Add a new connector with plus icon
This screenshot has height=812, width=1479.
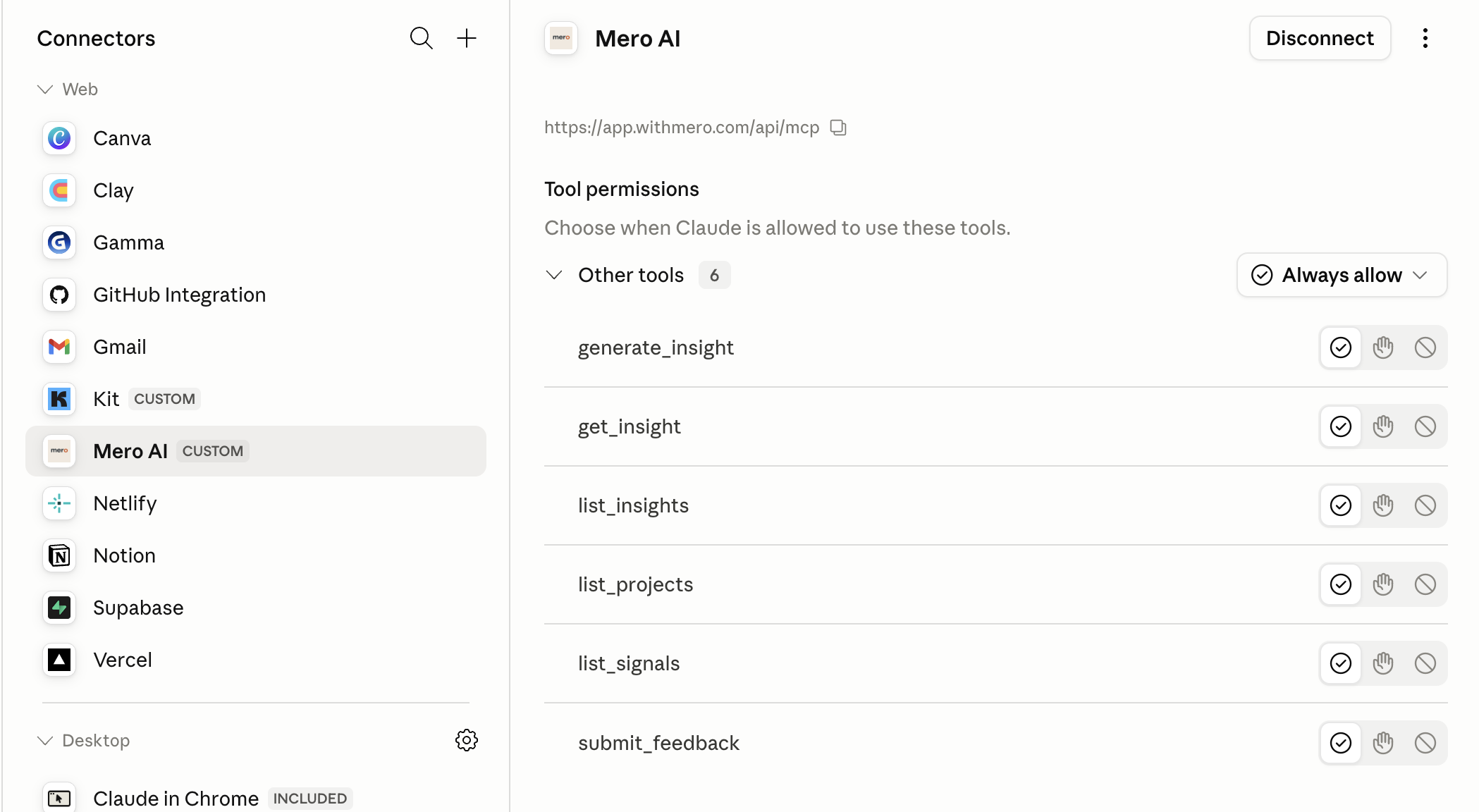point(467,38)
